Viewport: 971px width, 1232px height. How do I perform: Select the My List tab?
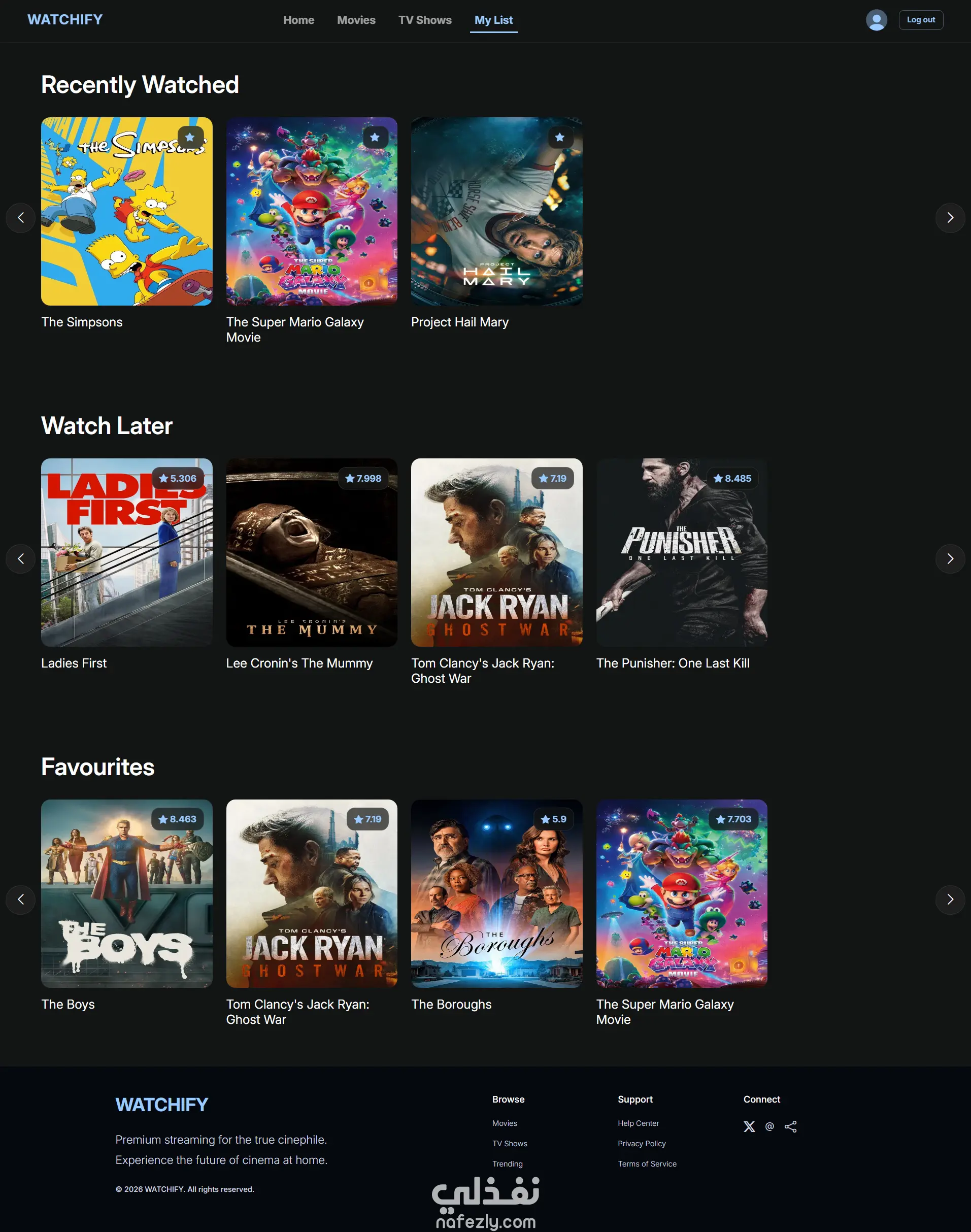click(494, 20)
